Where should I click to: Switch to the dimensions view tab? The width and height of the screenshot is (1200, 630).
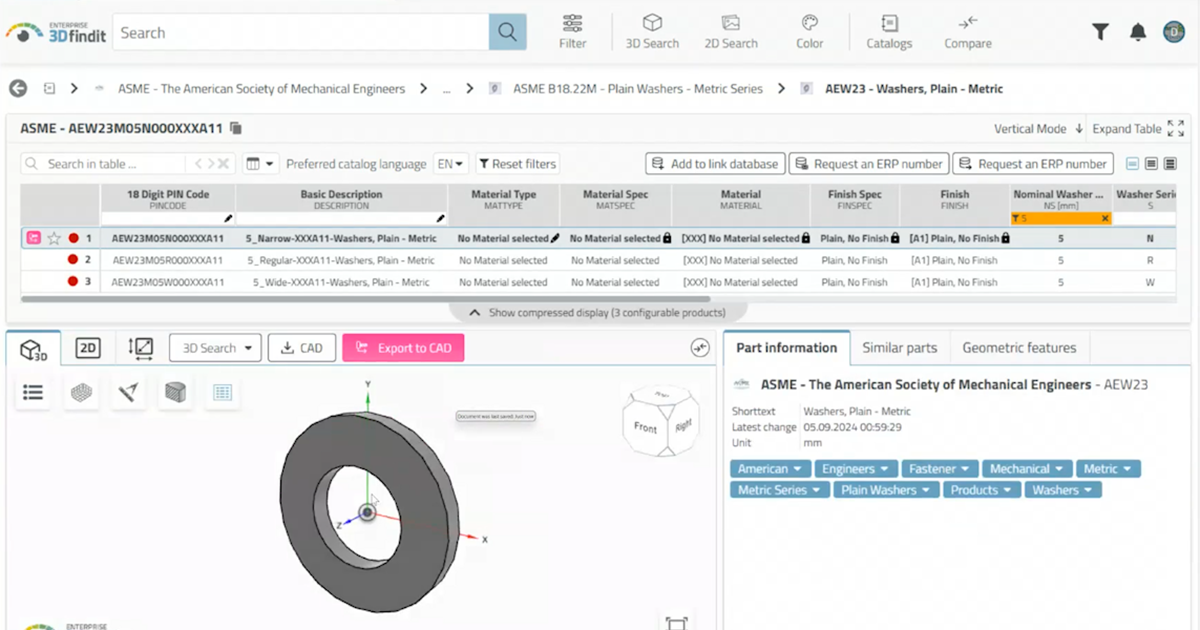click(x=140, y=348)
